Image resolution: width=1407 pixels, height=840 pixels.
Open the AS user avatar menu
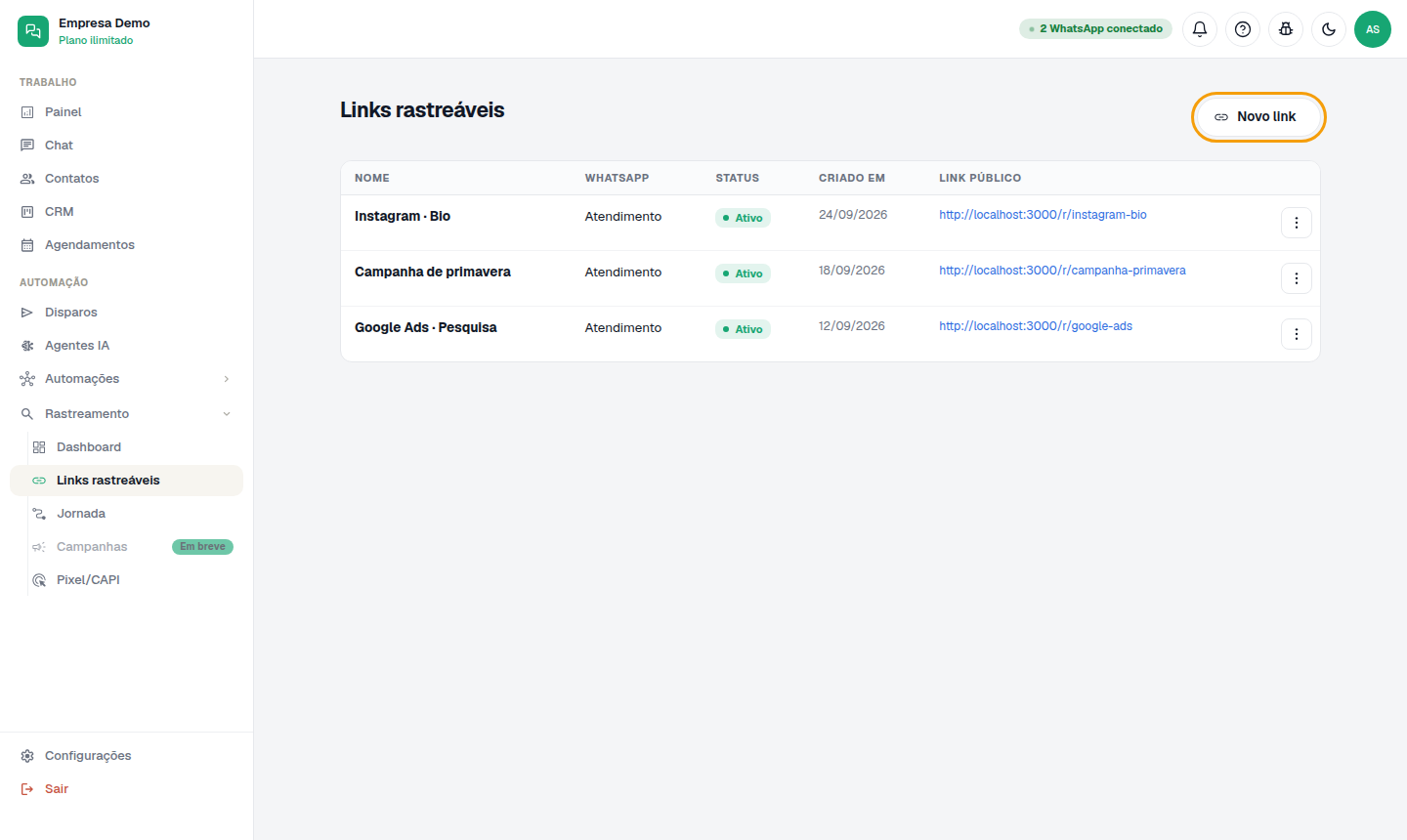tap(1373, 29)
